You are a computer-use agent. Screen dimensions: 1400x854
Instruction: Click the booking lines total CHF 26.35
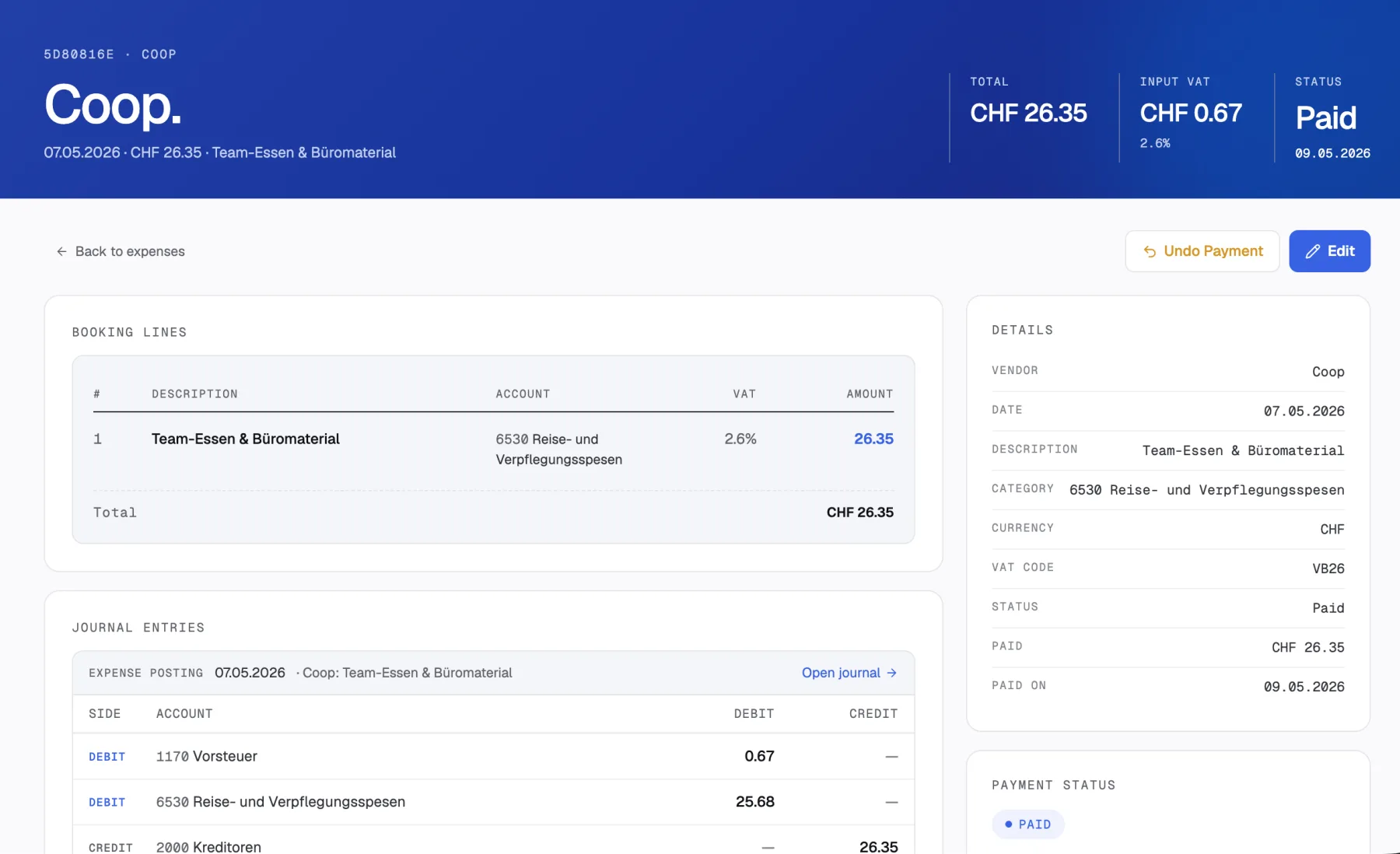[859, 513]
